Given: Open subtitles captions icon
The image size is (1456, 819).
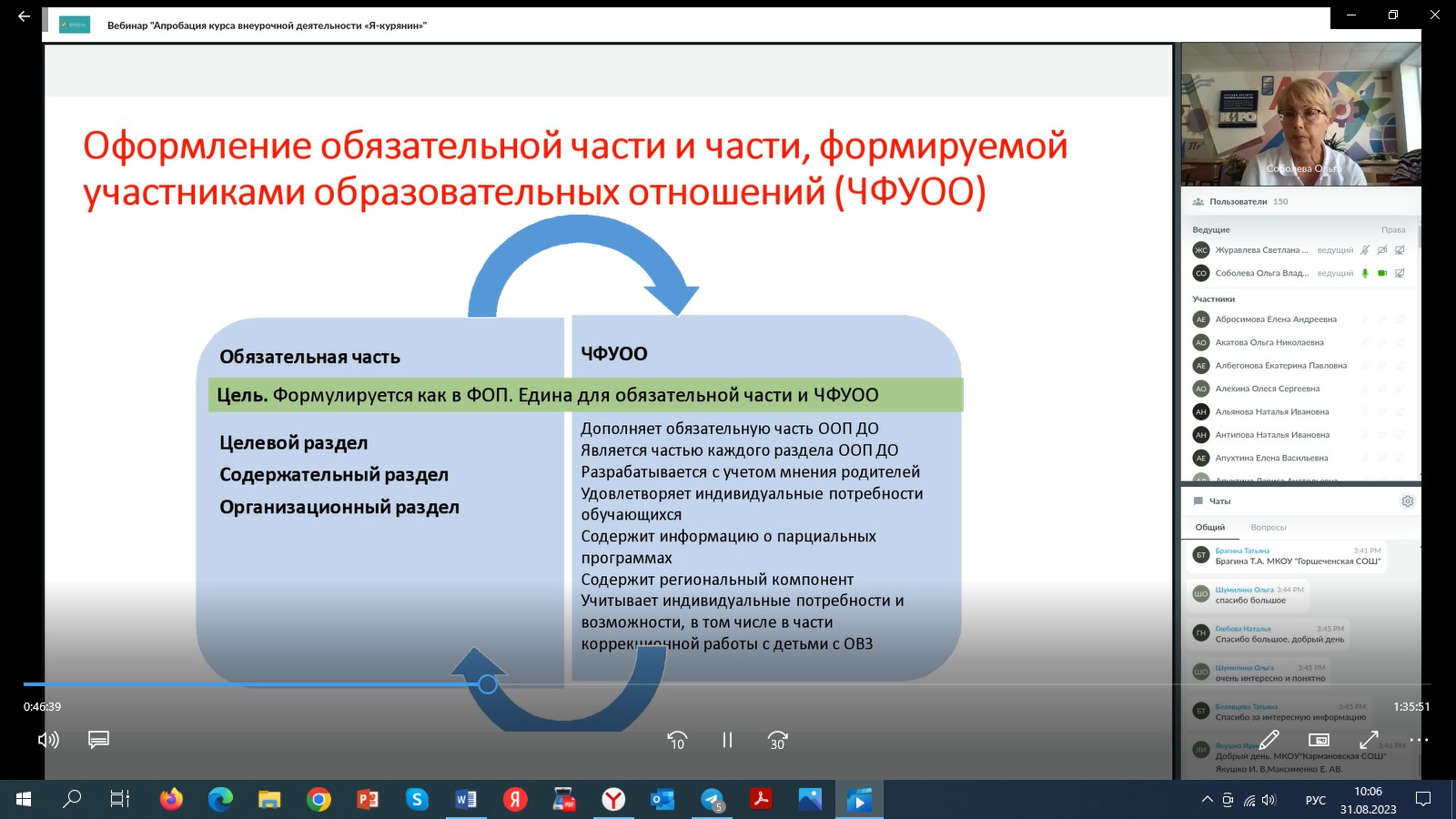Looking at the screenshot, I should click(x=98, y=739).
